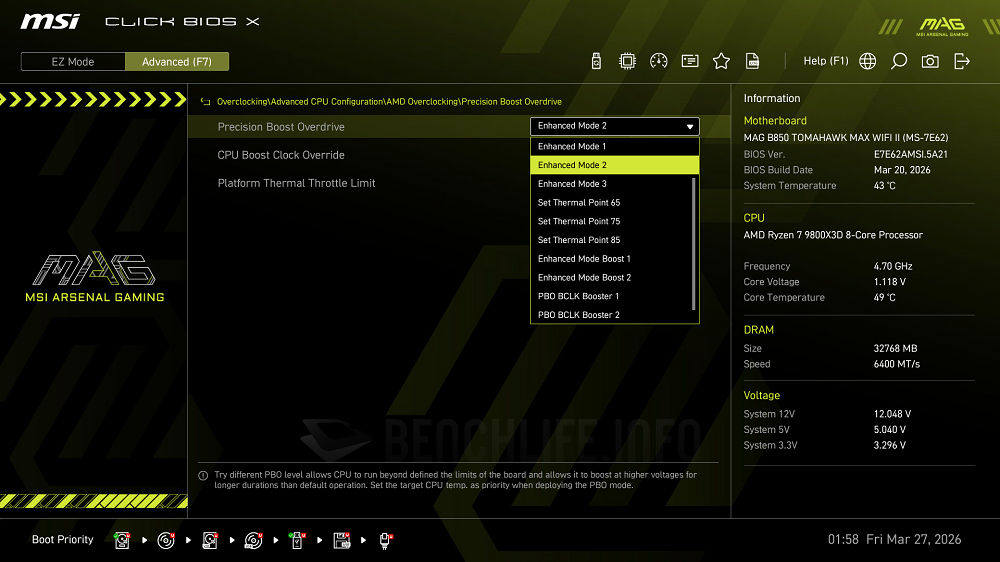Image resolution: width=1000 pixels, height=562 pixels.
Task: Click the MSI logo at top left
Action: click(50, 22)
